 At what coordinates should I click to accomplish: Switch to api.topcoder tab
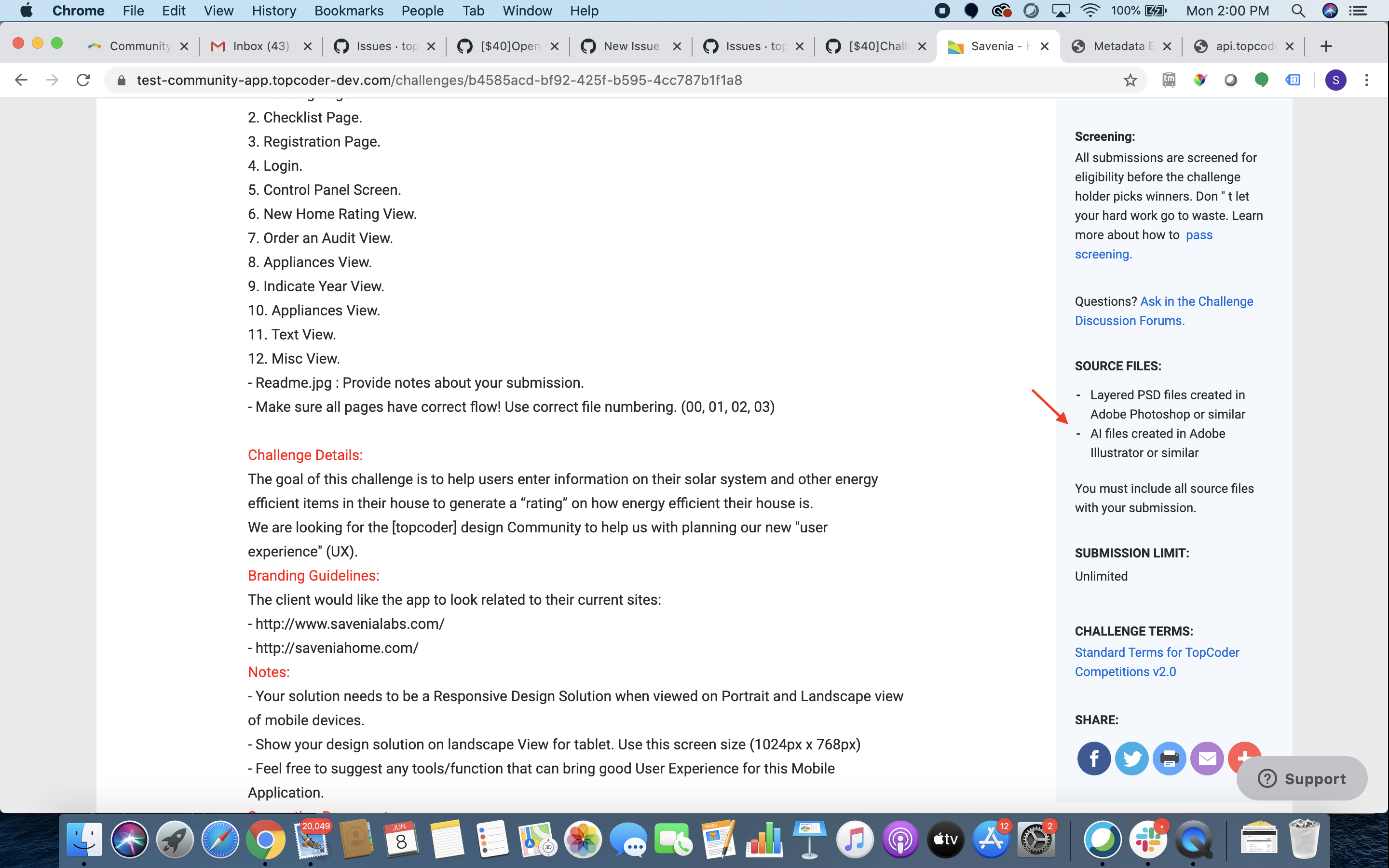1244,46
